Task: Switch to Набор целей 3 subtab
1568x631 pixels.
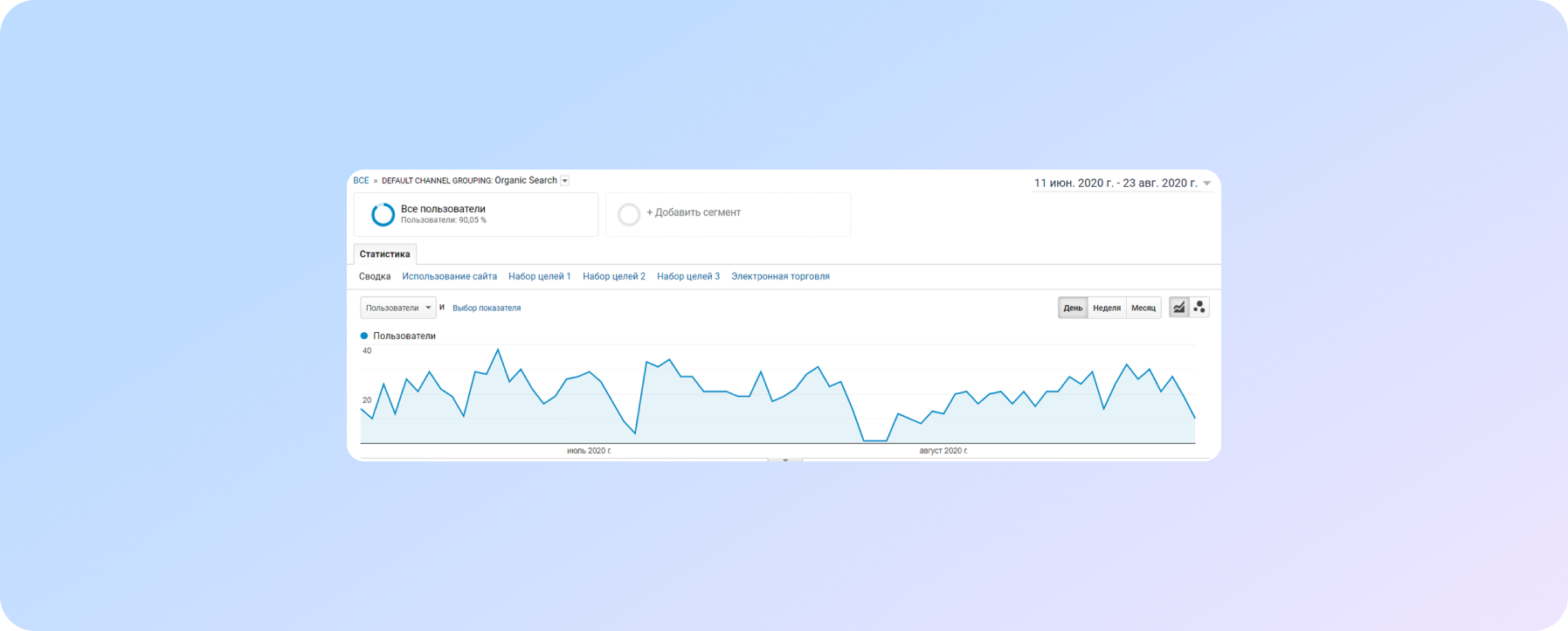Action: pyautogui.click(x=688, y=276)
